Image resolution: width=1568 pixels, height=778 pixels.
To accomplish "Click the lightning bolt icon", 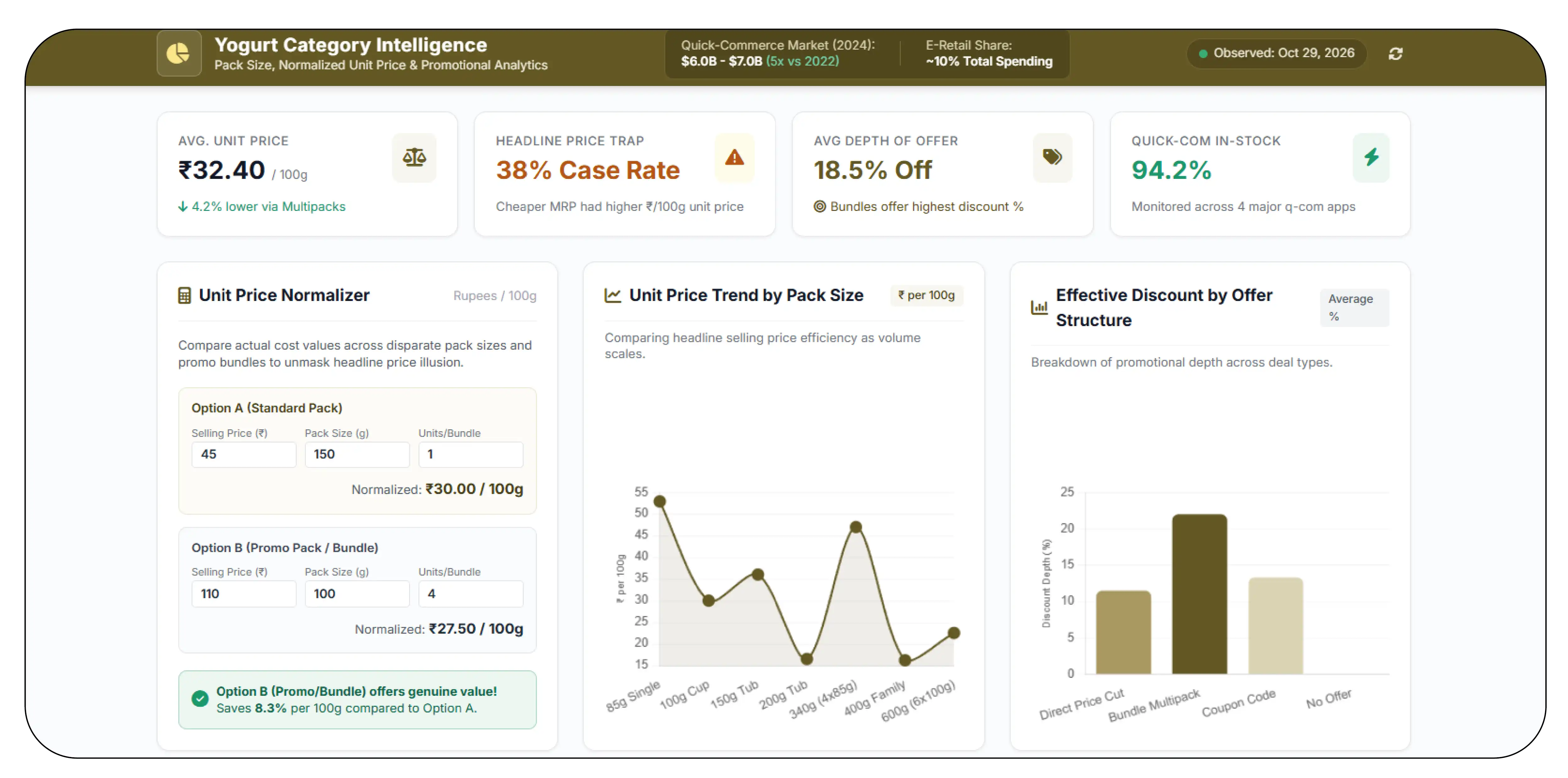I will pos(1371,158).
